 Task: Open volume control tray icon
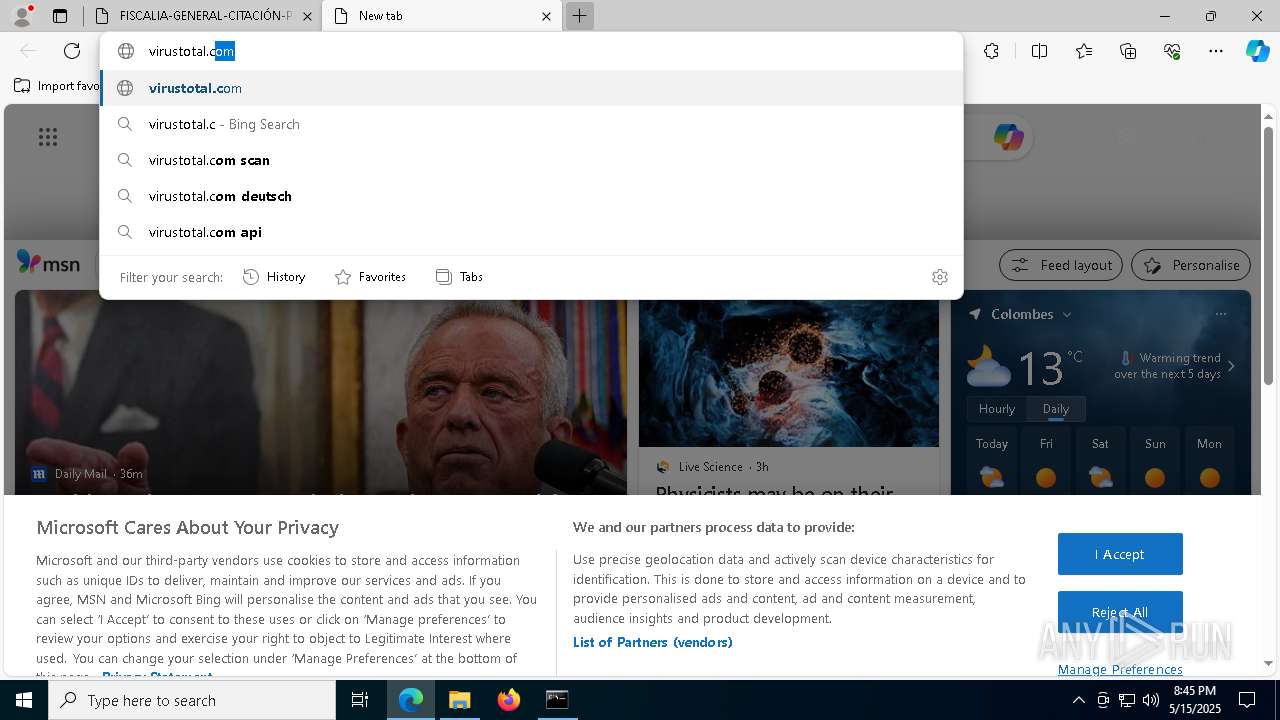pos(1150,700)
